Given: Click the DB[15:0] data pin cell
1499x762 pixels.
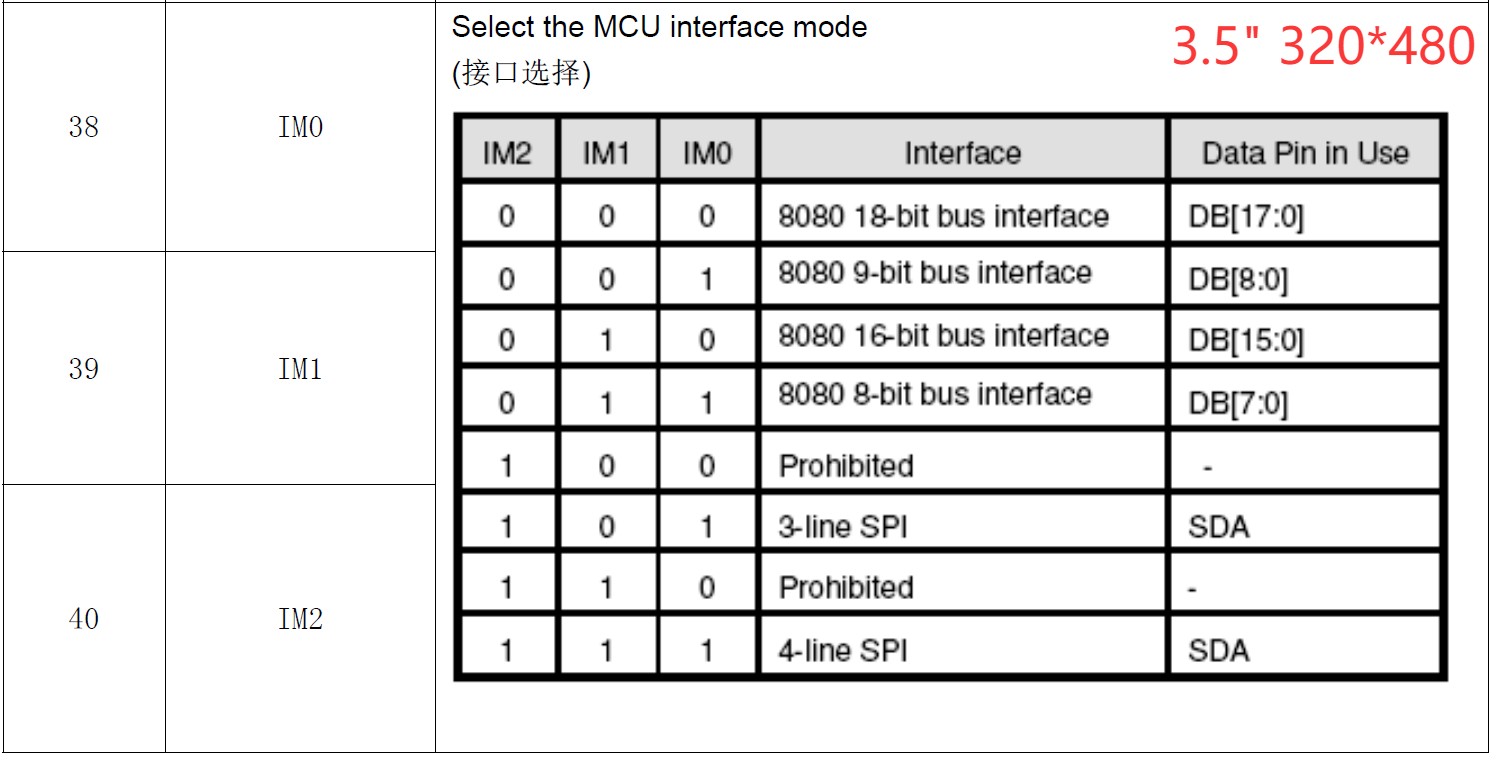Looking at the screenshot, I should tap(1246, 341).
